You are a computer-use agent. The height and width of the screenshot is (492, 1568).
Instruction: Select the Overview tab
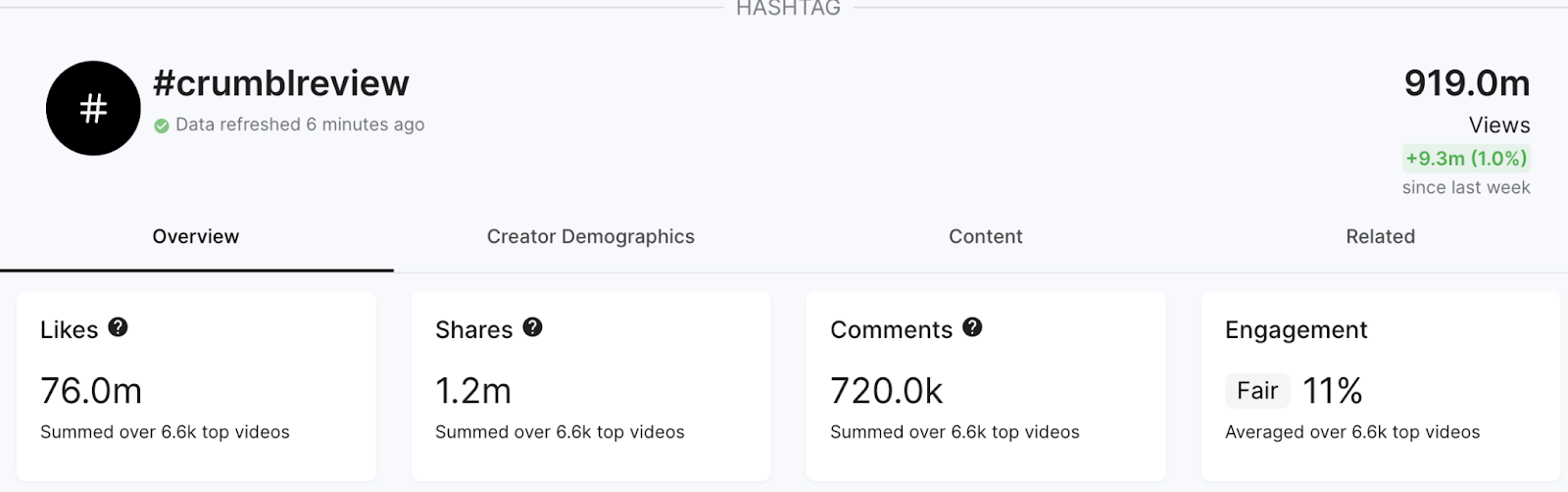click(196, 236)
